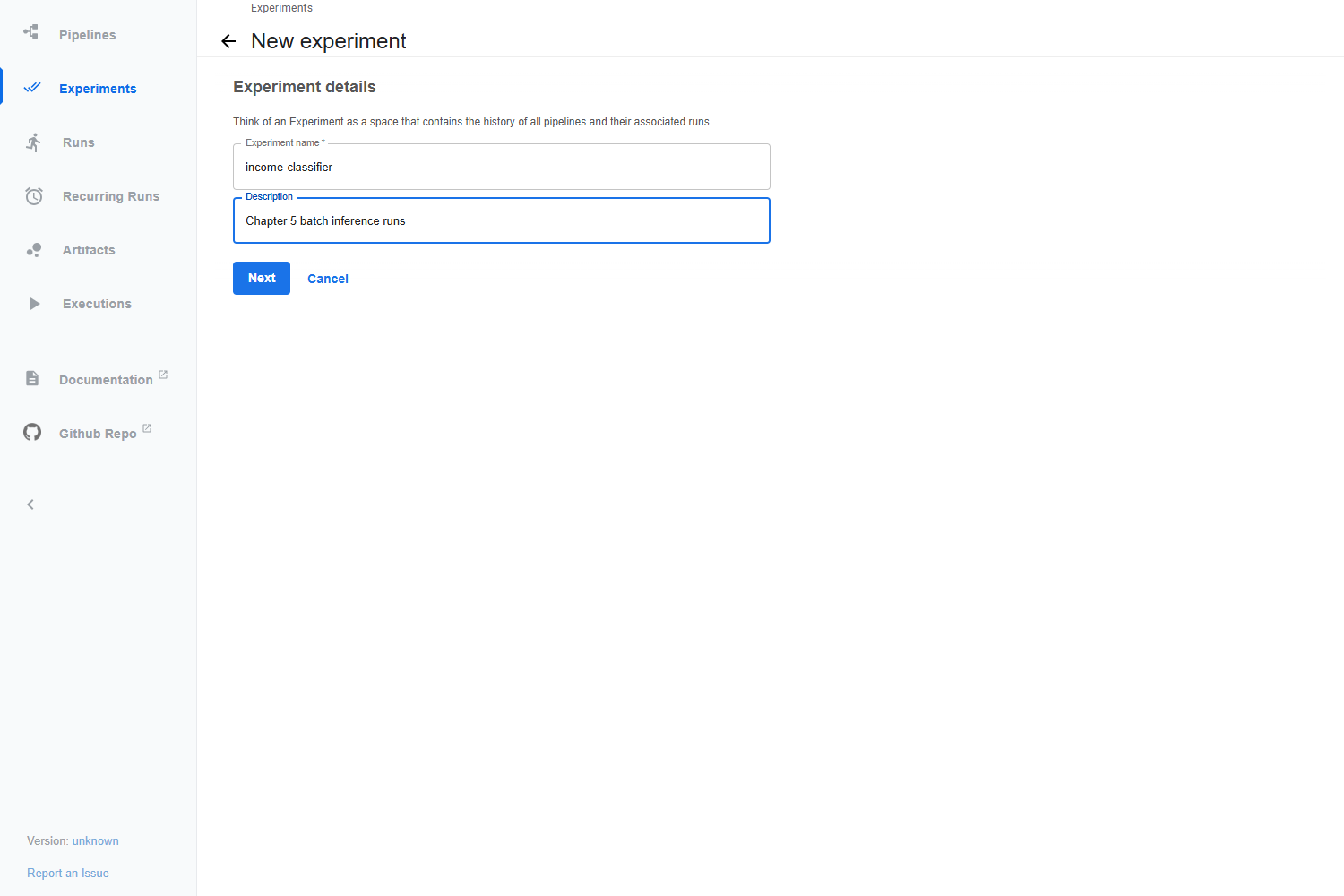
Task: Click the 'New experiment' page title
Action: [x=329, y=41]
